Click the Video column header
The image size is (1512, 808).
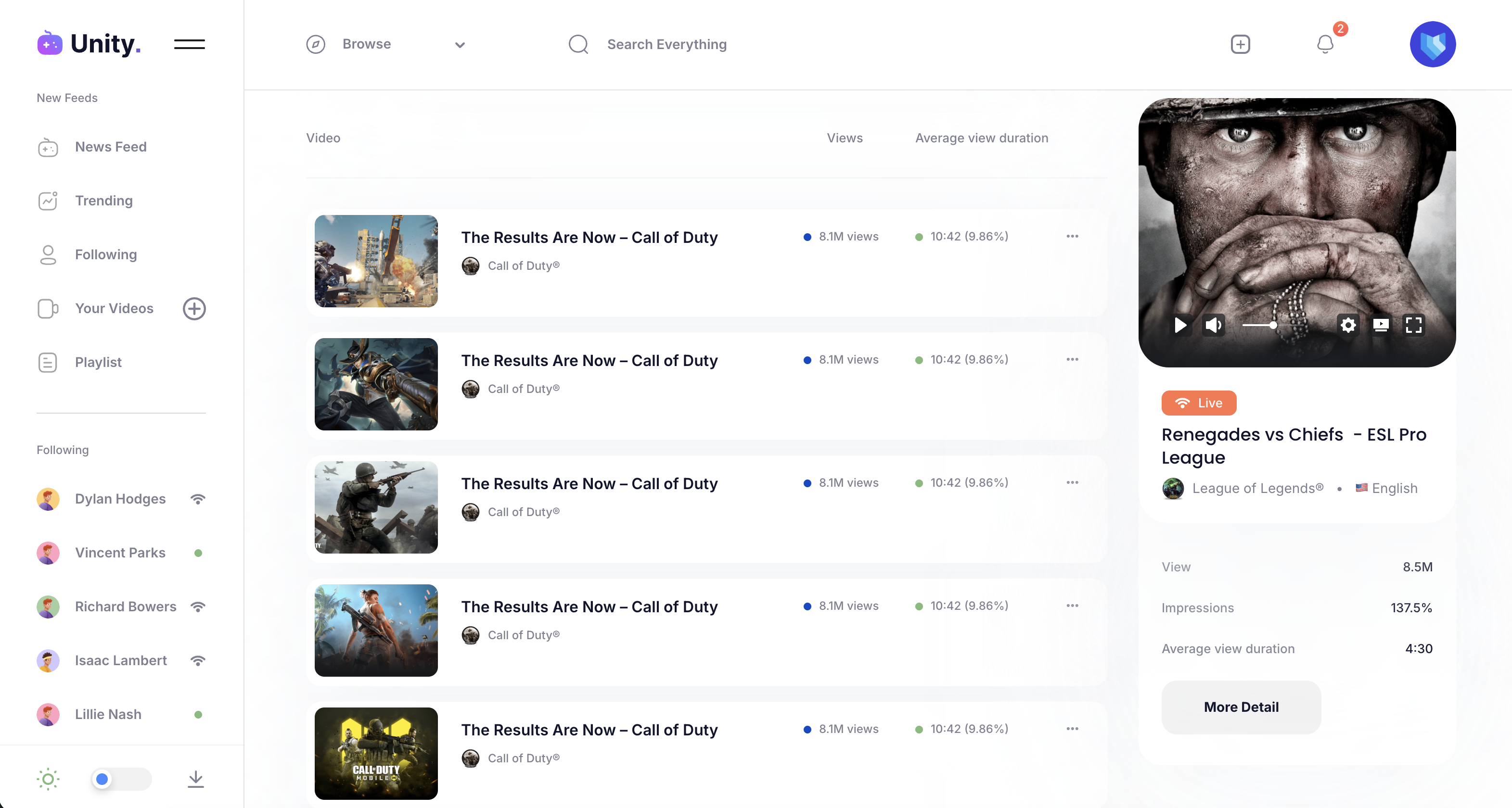323,139
